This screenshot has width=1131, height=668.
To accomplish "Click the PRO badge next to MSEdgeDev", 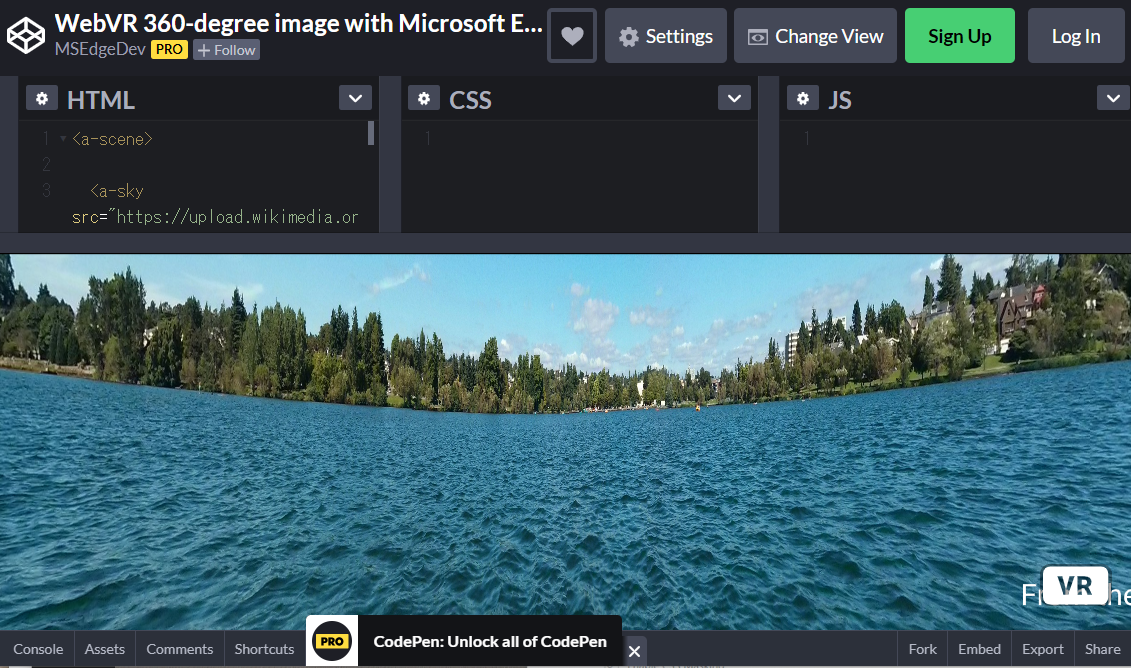I will point(170,50).
